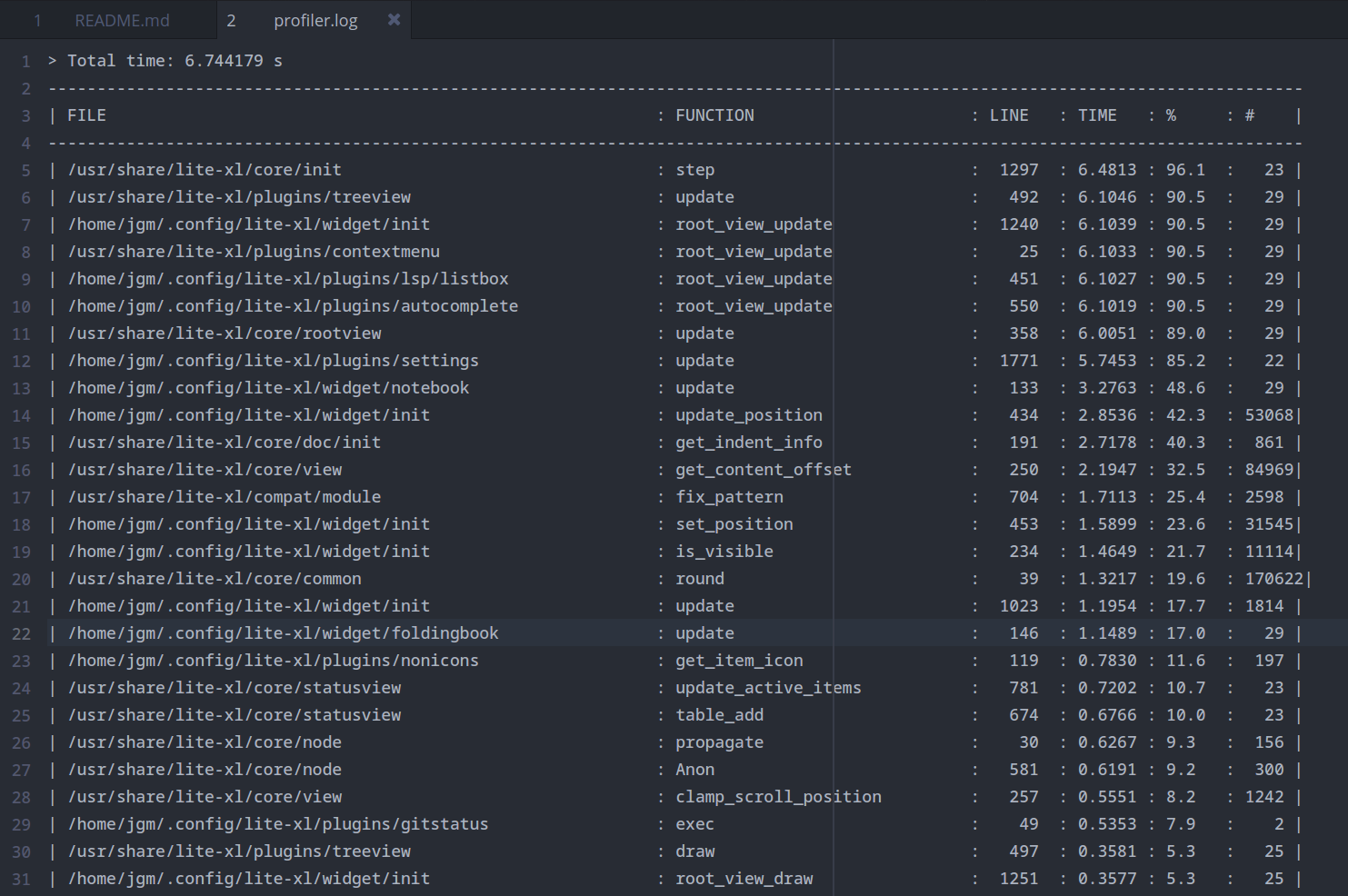Click the widget/notebook file path

click(x=268, y=388)
